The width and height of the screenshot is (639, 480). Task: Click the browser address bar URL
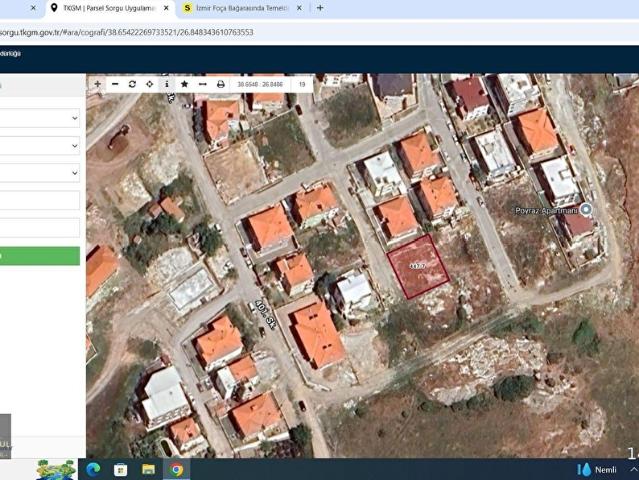126,32
